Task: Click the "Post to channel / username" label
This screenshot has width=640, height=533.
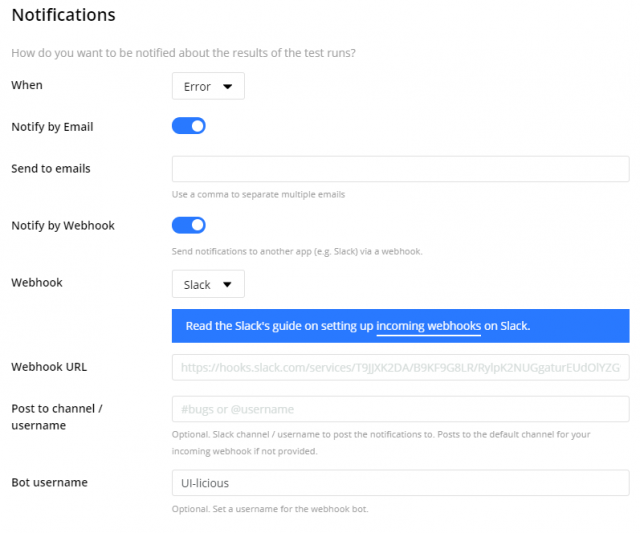Action: (x=57, y=416)
